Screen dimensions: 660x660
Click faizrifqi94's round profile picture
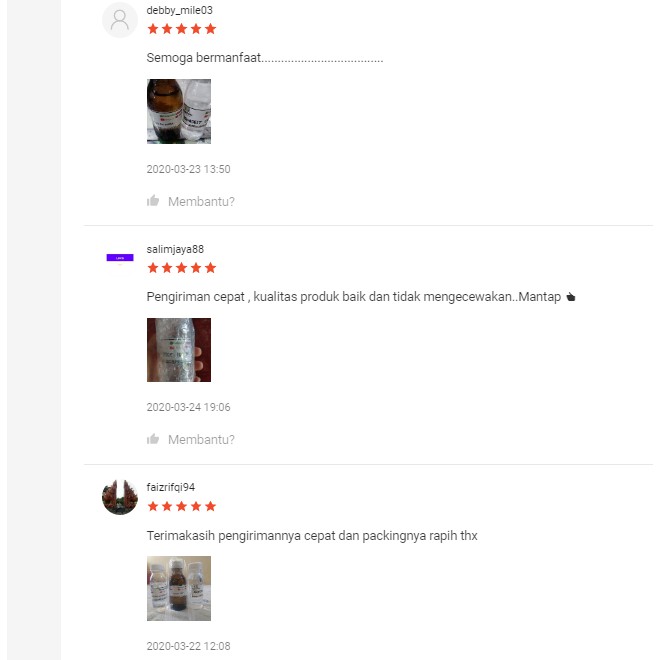(x=120, y=497)
